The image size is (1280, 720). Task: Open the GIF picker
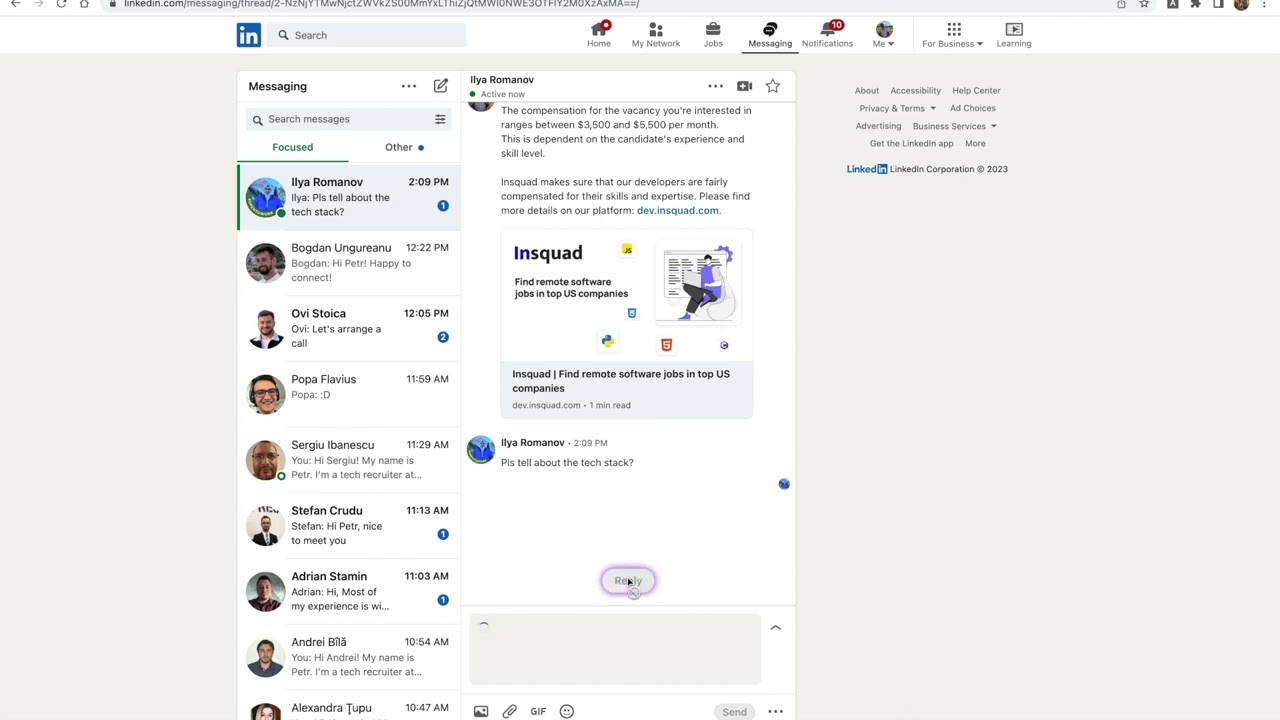click(x=538, y=712)
